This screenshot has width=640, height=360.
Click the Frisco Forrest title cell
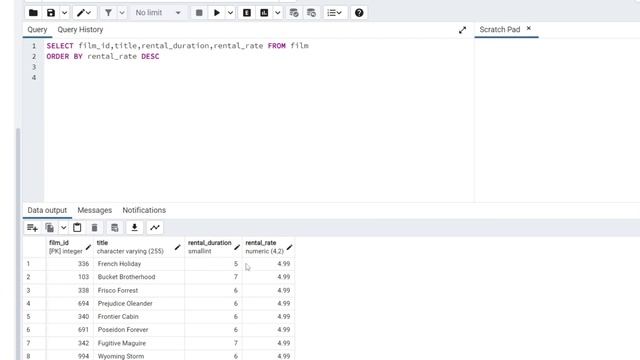point(139,290)
